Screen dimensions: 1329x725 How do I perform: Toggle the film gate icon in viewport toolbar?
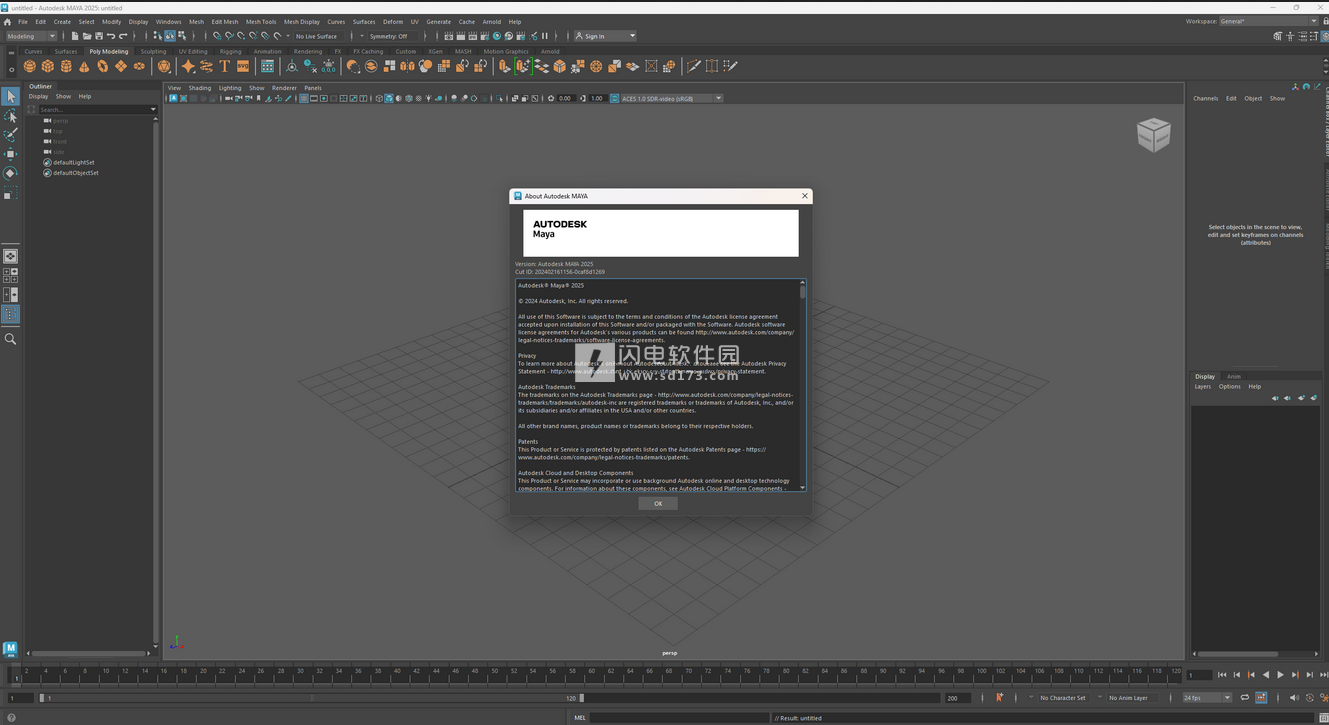pos(314,98)
